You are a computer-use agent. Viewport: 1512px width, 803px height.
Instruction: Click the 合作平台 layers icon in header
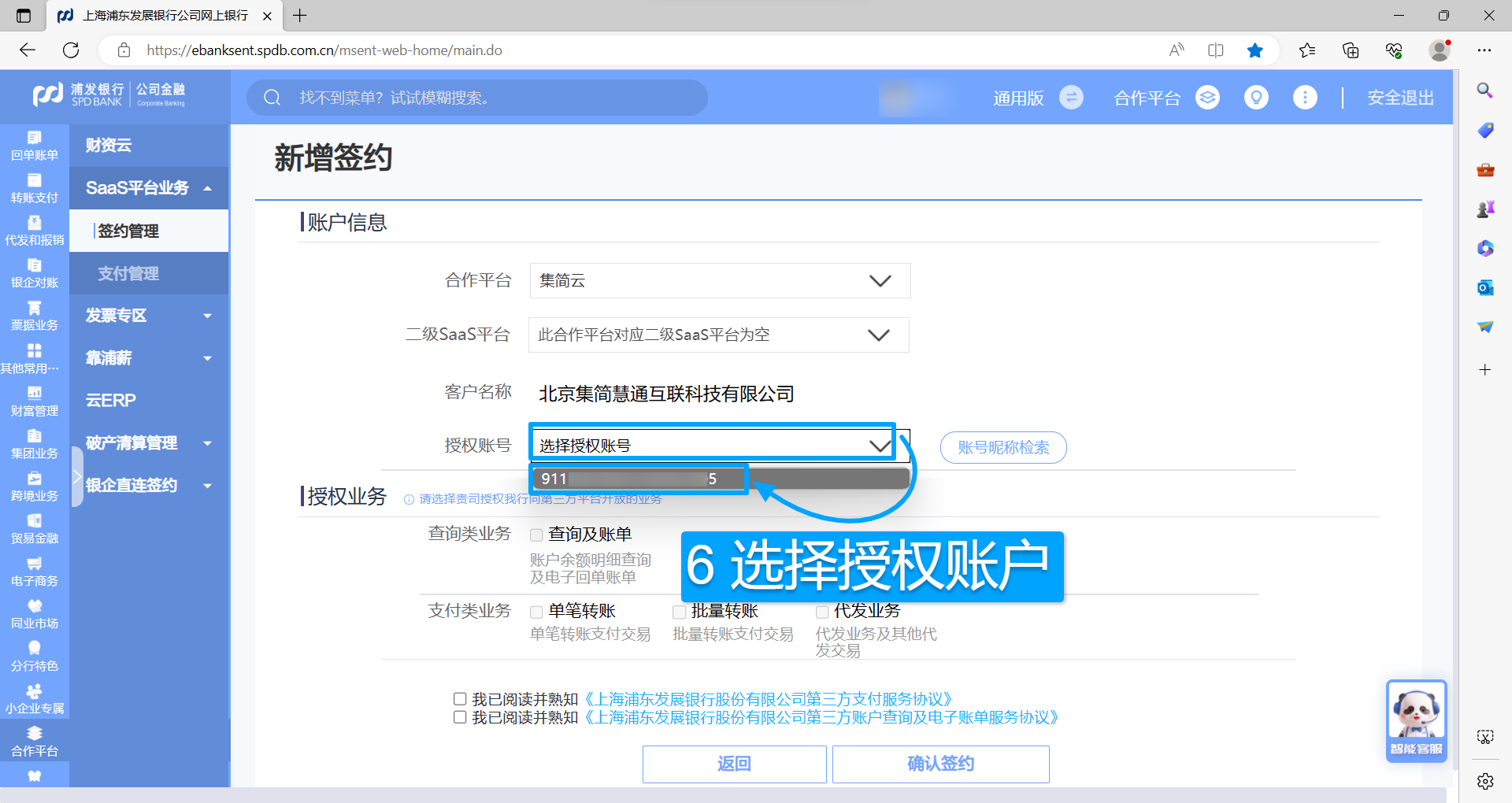coord(1207,98)
